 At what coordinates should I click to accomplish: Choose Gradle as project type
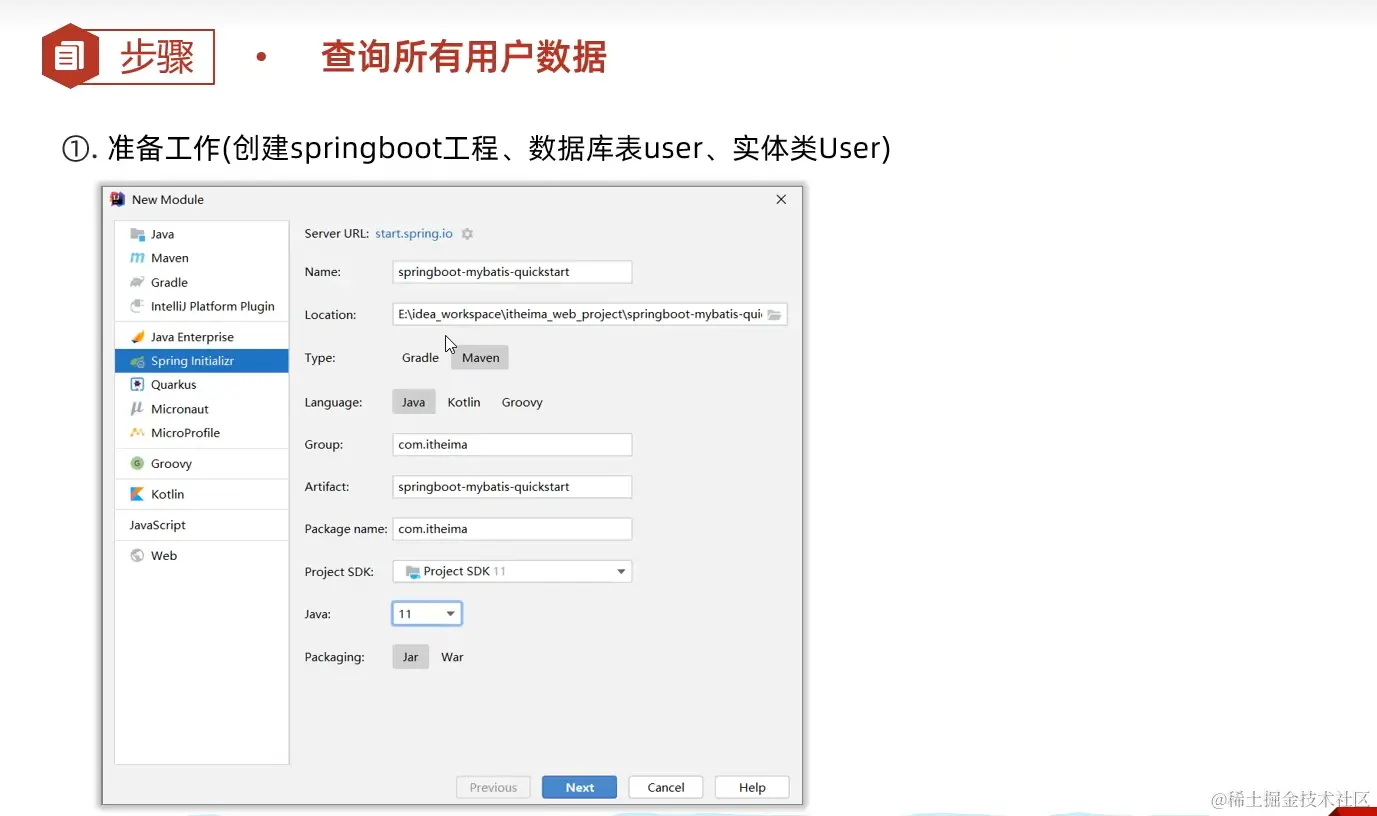pos(420,358)
